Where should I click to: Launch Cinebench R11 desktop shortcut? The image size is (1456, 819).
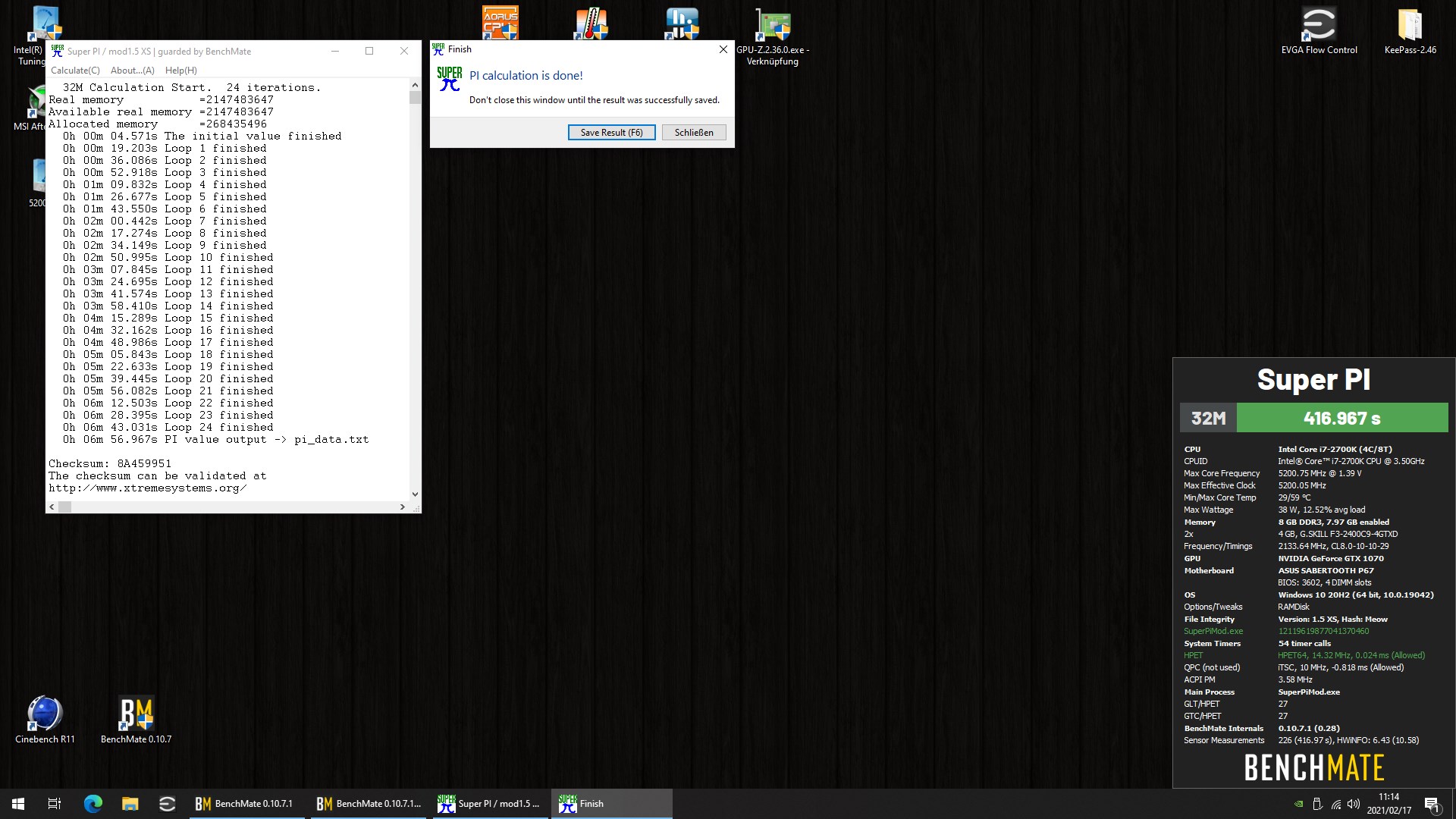coord(45,720)
